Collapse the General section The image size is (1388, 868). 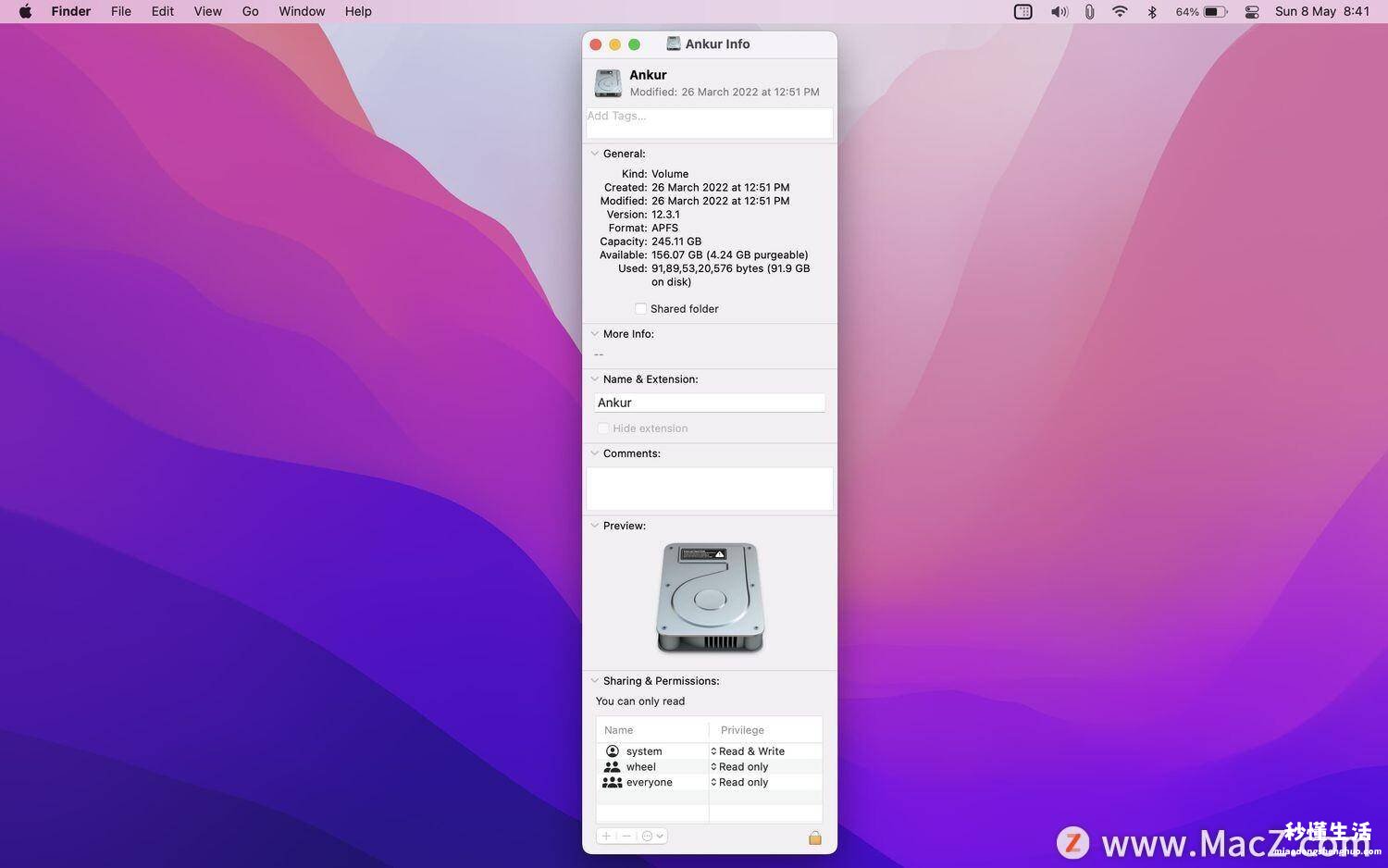pos(595,154)
